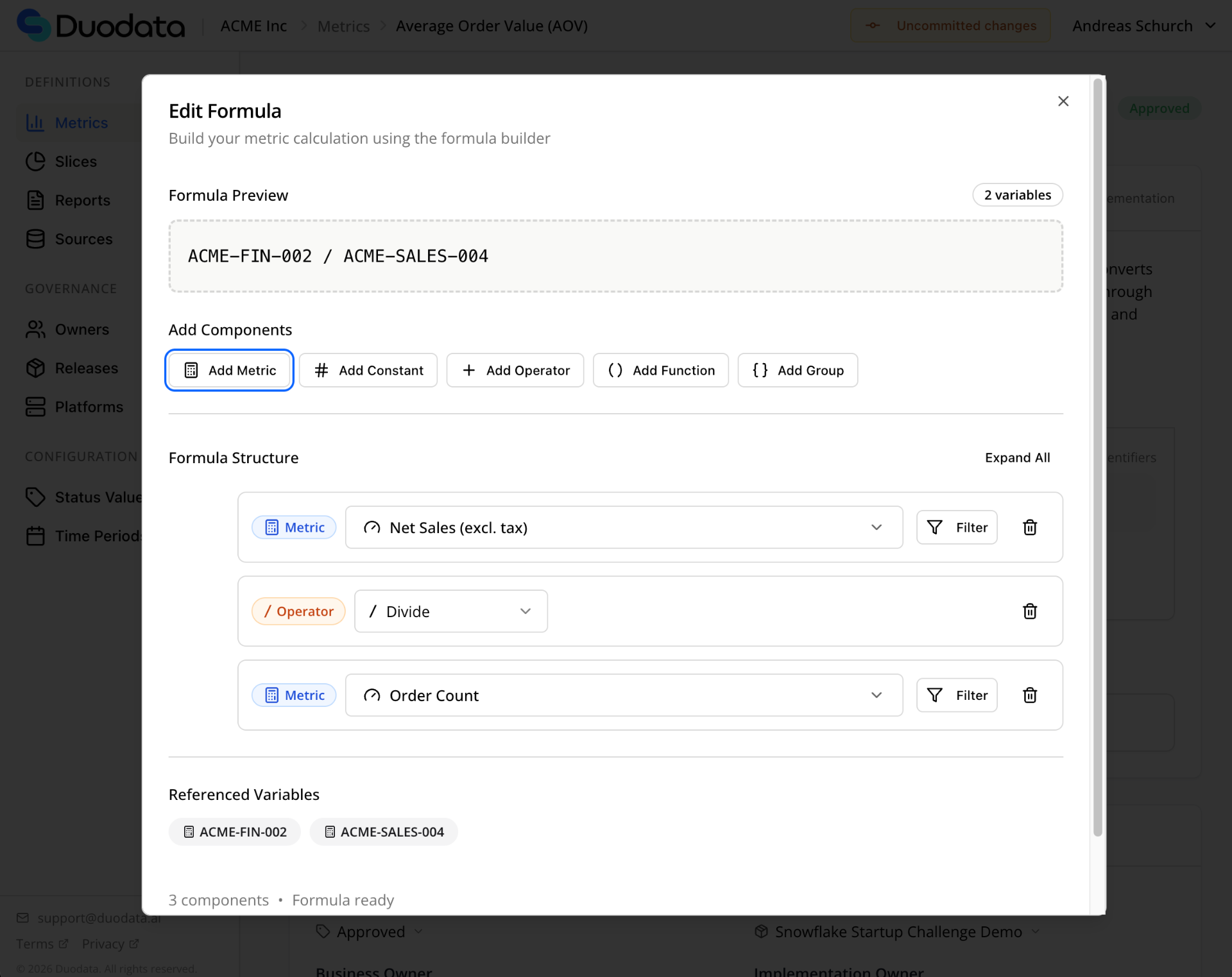Select the Owners icon under Governance
Viewport: 1232px width, 977px height.
point(35,329)
